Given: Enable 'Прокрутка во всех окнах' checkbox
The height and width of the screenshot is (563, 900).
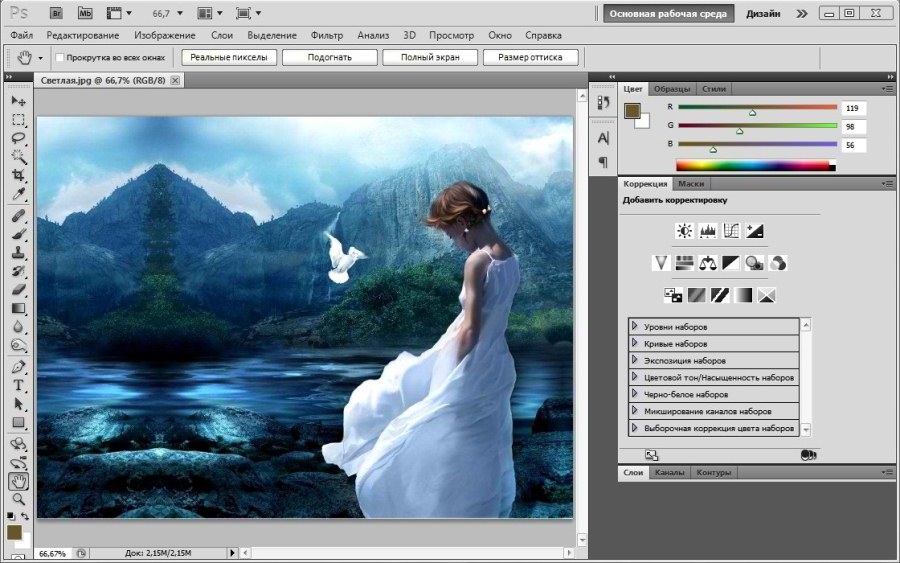Looking at the screenshot, I should (60, 58).
